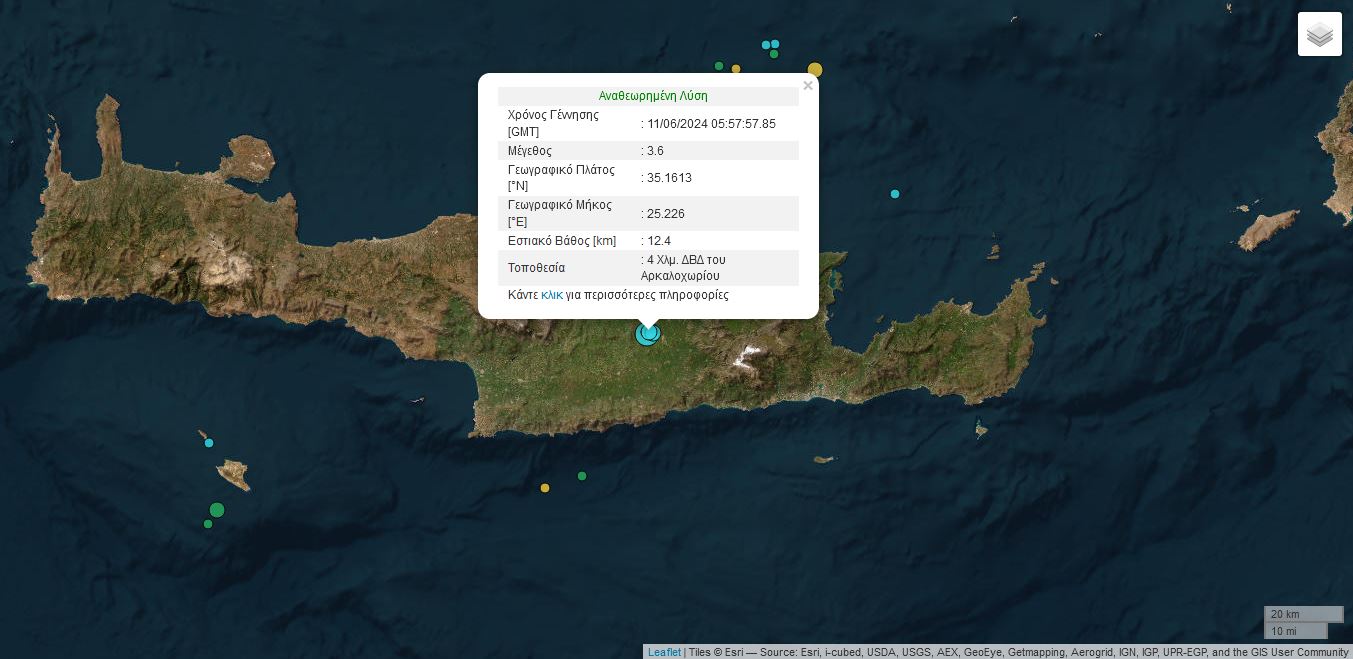Screen dimensions: 1353x659
Task: Select the cyan marker near the small islet
Action: pos(209,443)
